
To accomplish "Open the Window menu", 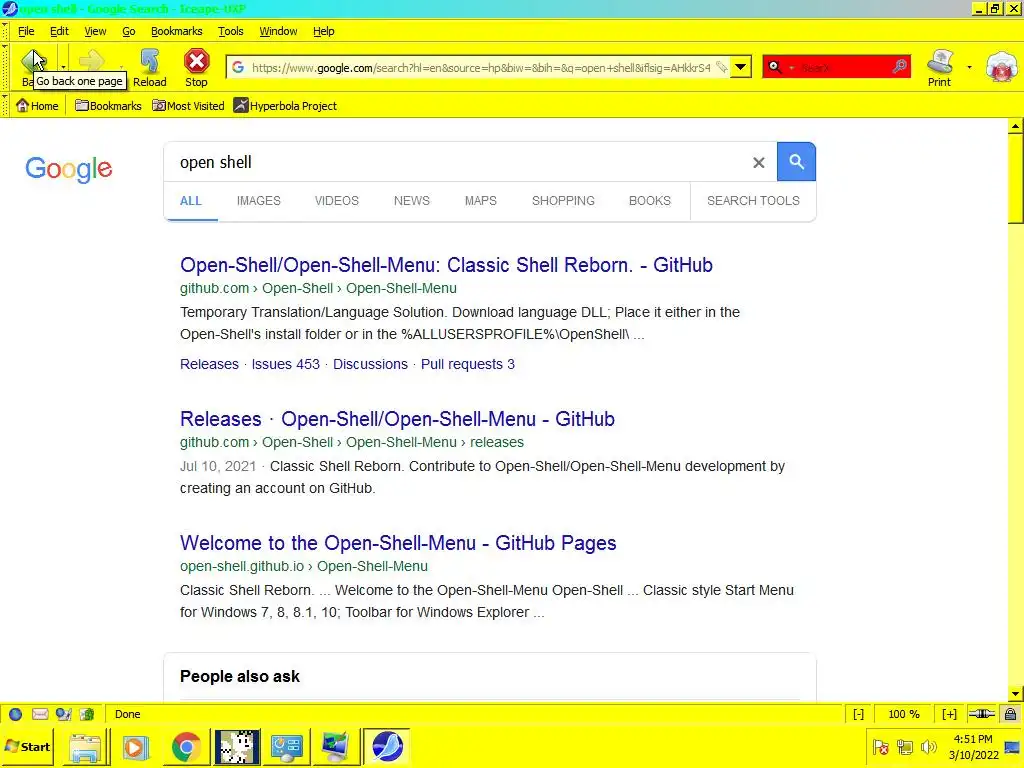I will (x=278, y=31).
